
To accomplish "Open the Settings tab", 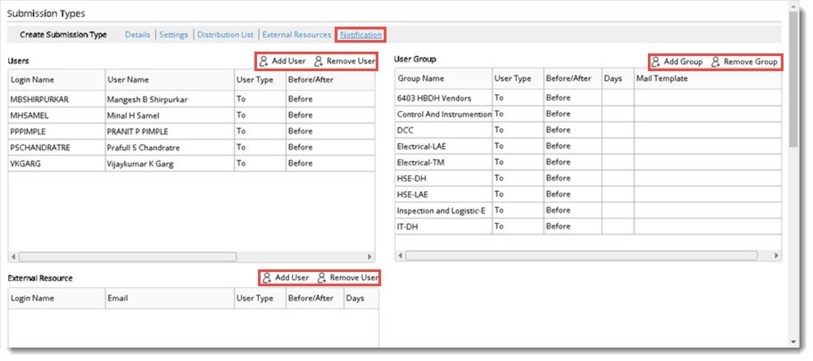I will pos(173,35).
